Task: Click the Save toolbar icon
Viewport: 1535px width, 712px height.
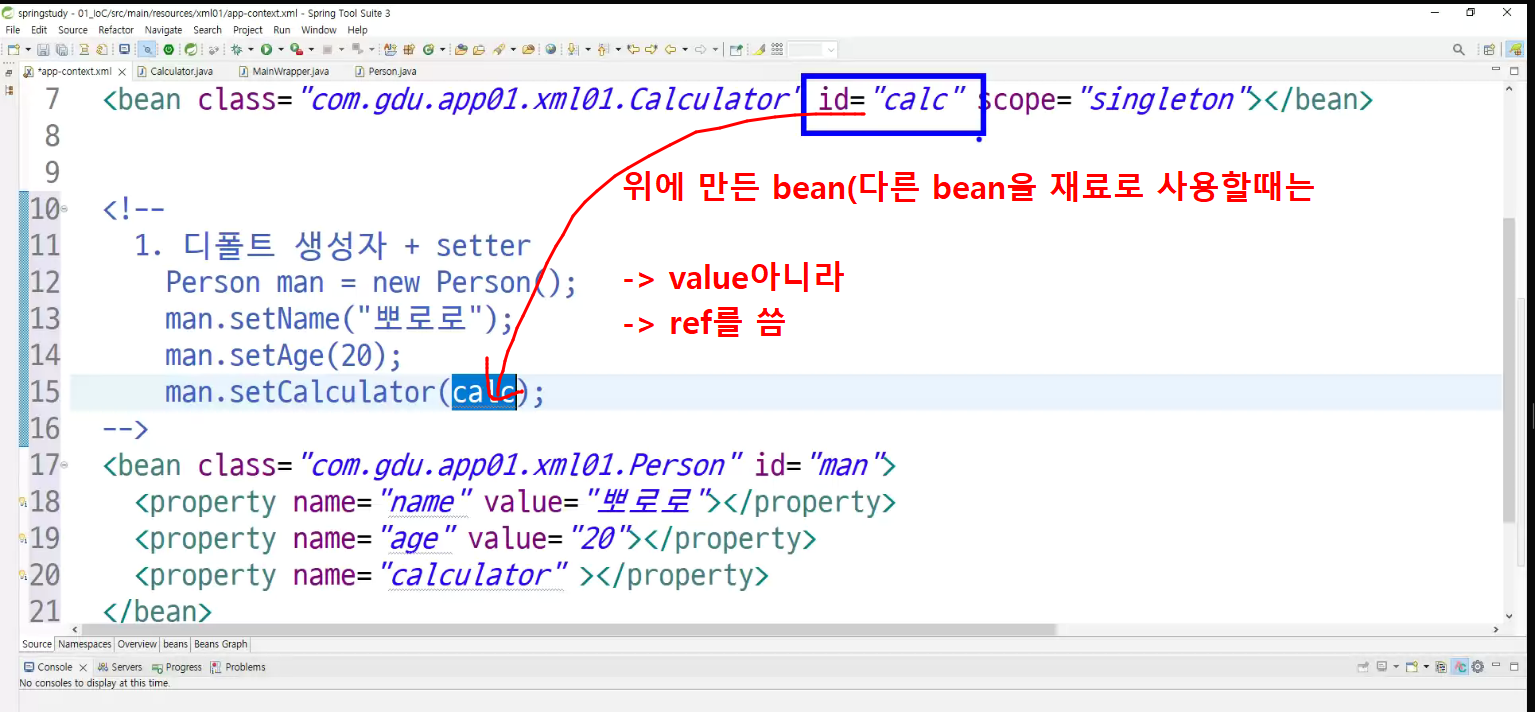Action: click(43, 49)
